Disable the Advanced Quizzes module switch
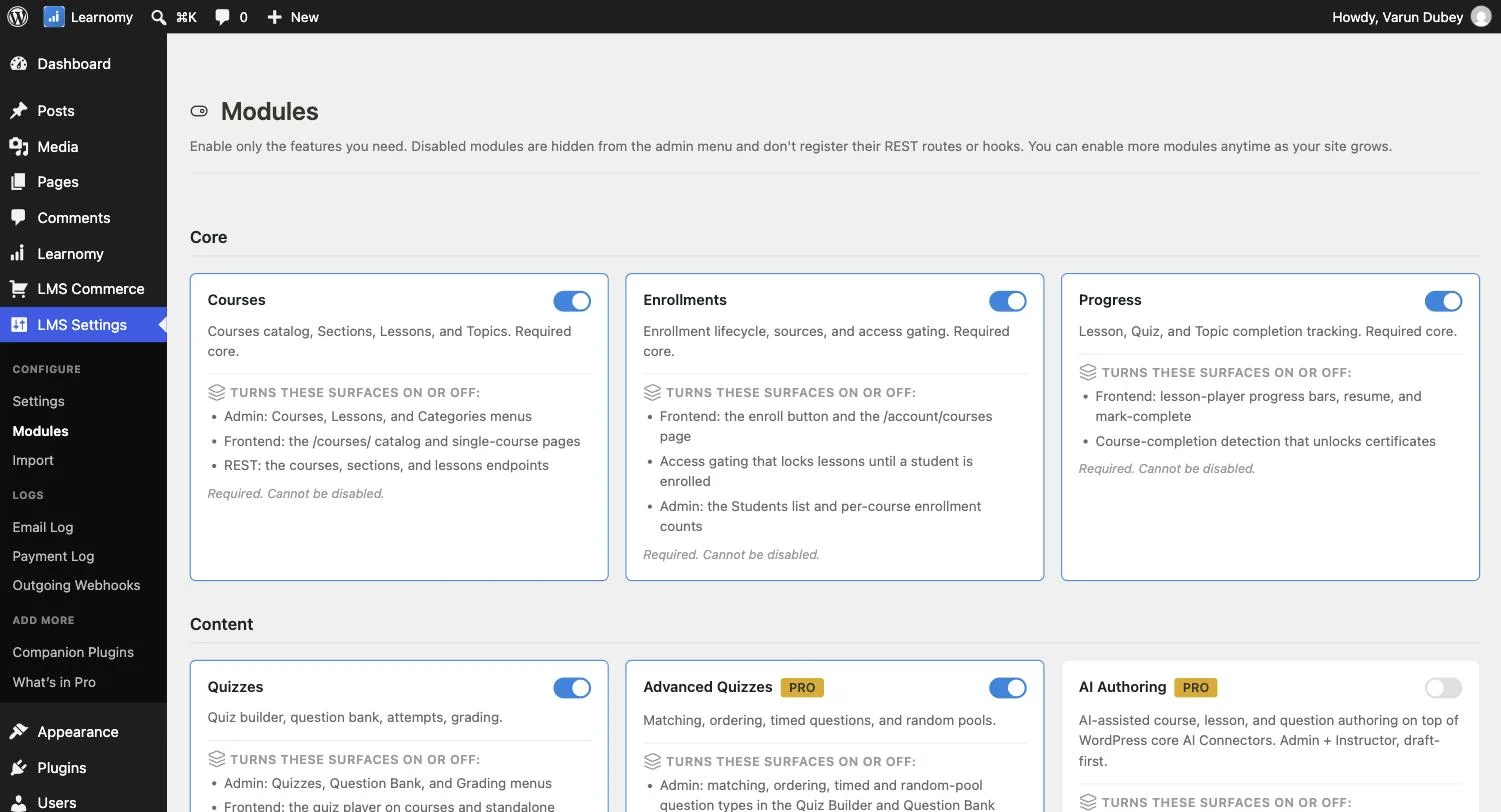Image resolution: width=1501 pixels, height=812 pixels. click(1008, 688)
